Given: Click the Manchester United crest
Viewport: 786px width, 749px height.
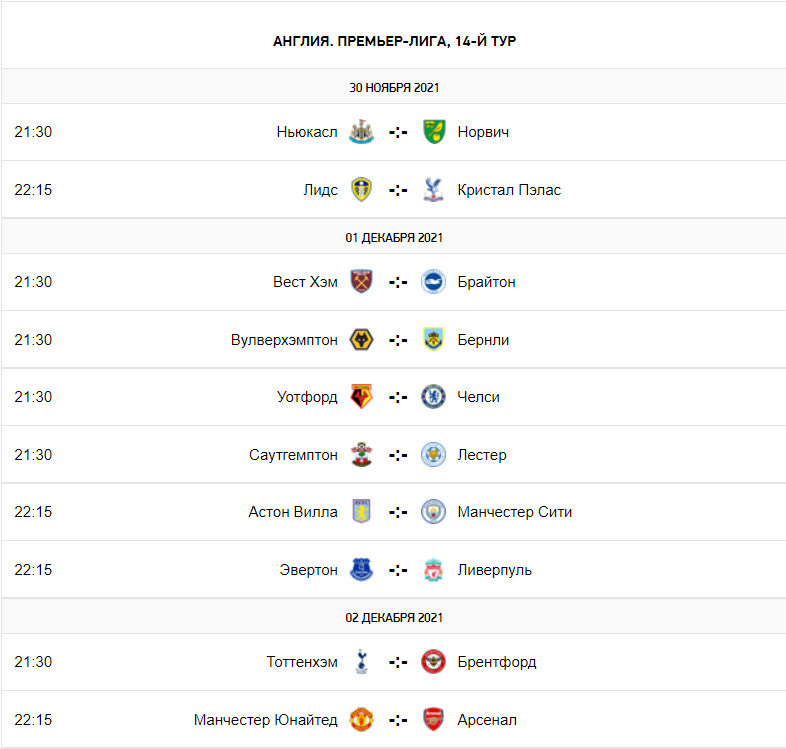Looking at the screenshot, I should click(361, 720).
